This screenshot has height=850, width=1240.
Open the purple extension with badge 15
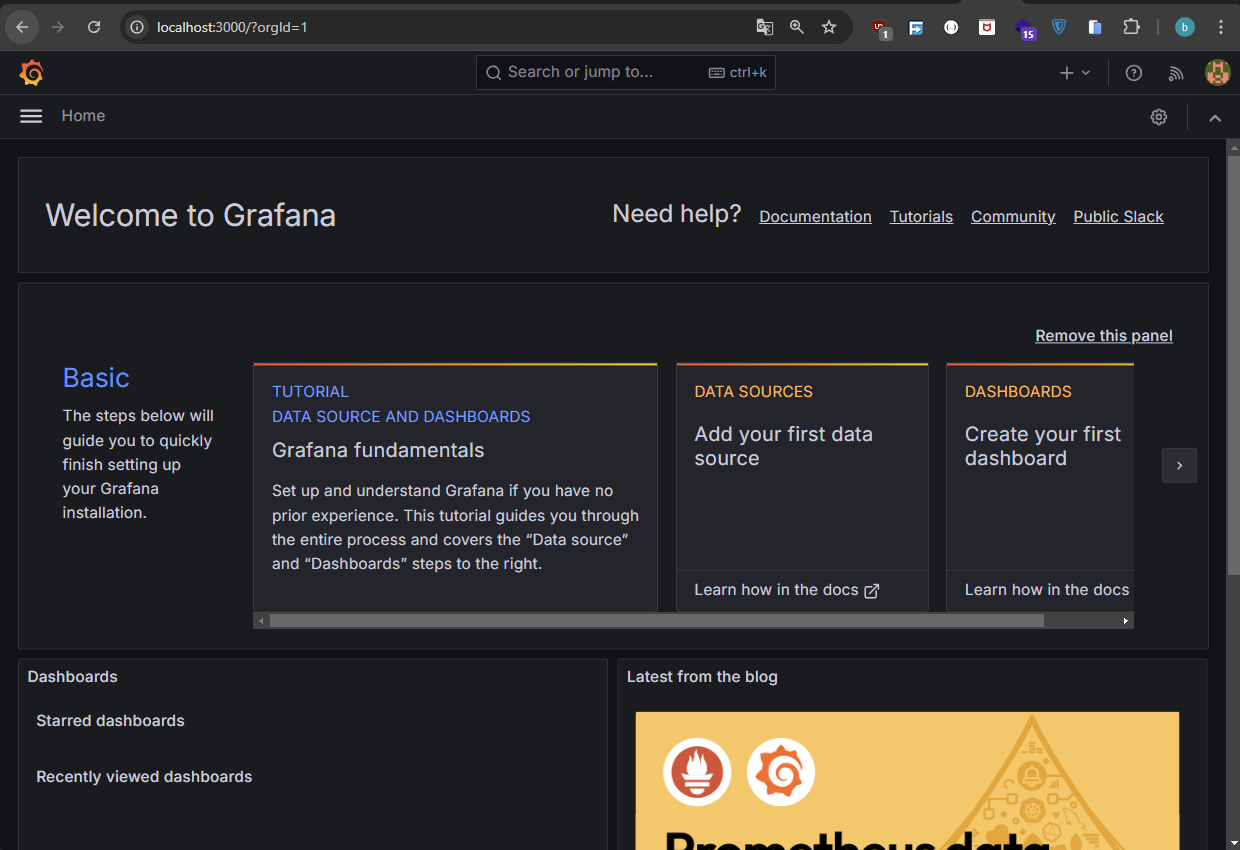tap(1025, 29)
